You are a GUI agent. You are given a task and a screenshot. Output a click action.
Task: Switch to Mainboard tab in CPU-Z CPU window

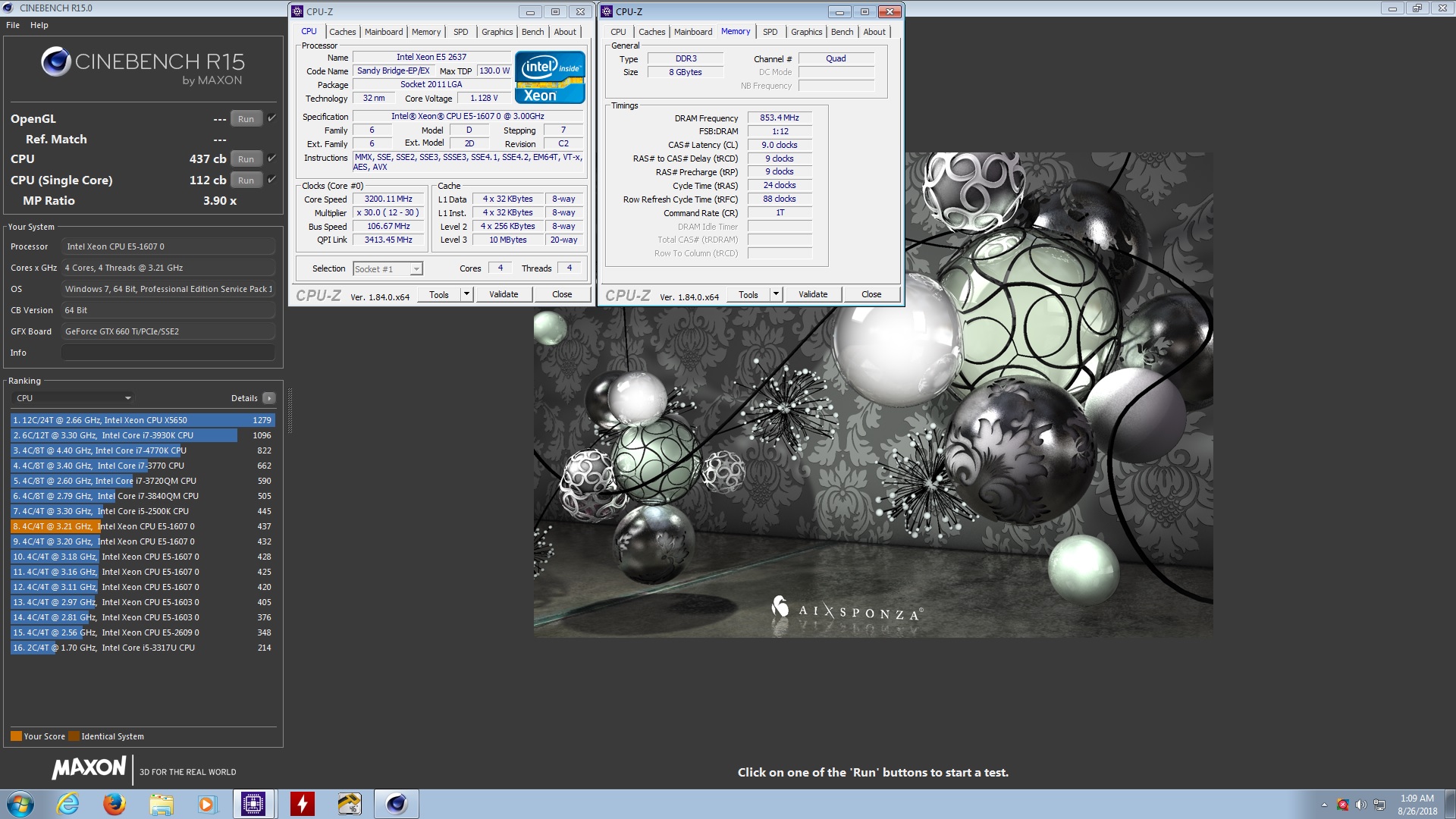click(x=384, y=32)
